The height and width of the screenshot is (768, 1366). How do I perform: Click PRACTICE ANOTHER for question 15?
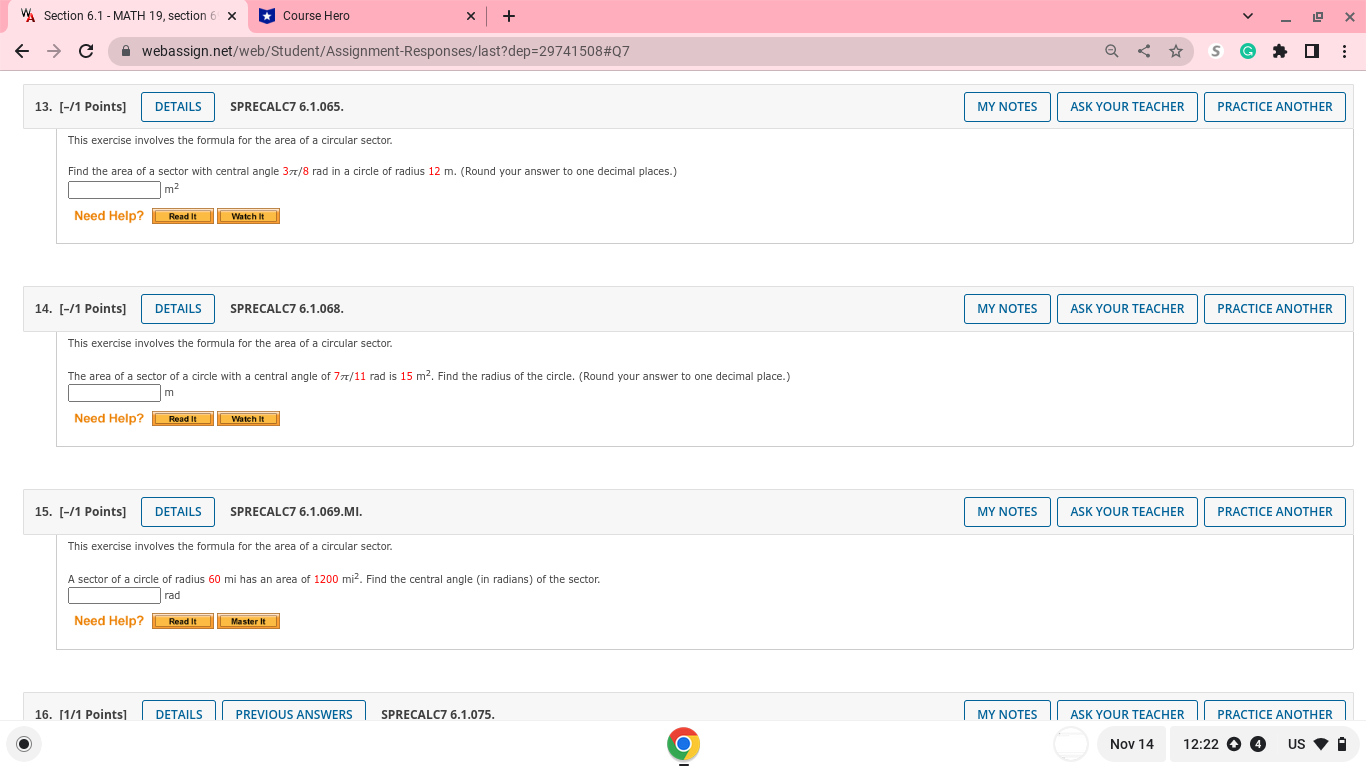(1275, 512)
